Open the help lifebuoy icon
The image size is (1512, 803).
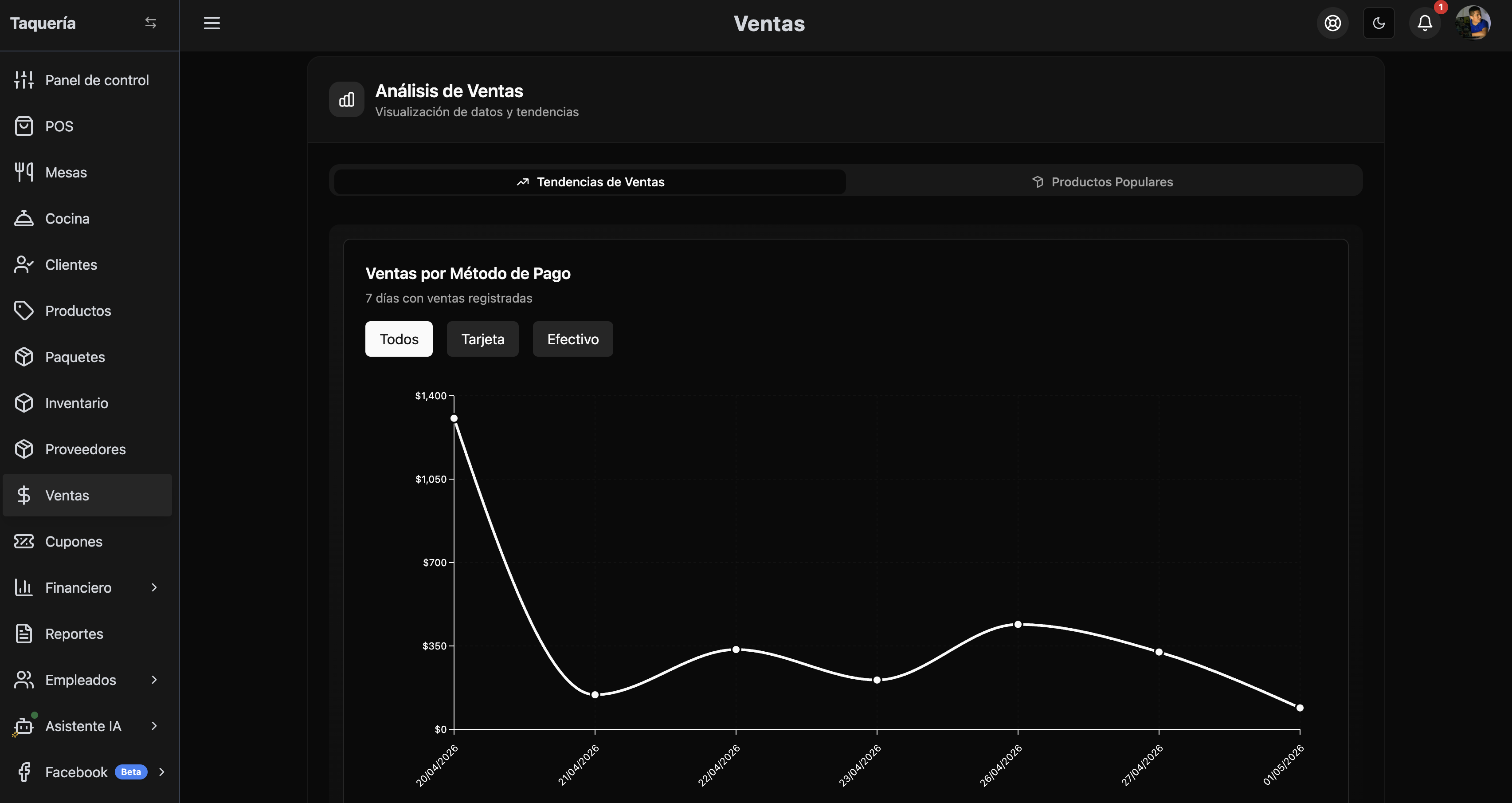click(x=1332, y=24)
